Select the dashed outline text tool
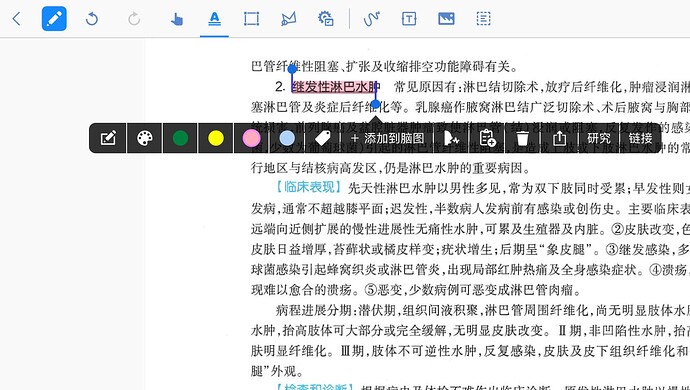 [x=483, y=19]
